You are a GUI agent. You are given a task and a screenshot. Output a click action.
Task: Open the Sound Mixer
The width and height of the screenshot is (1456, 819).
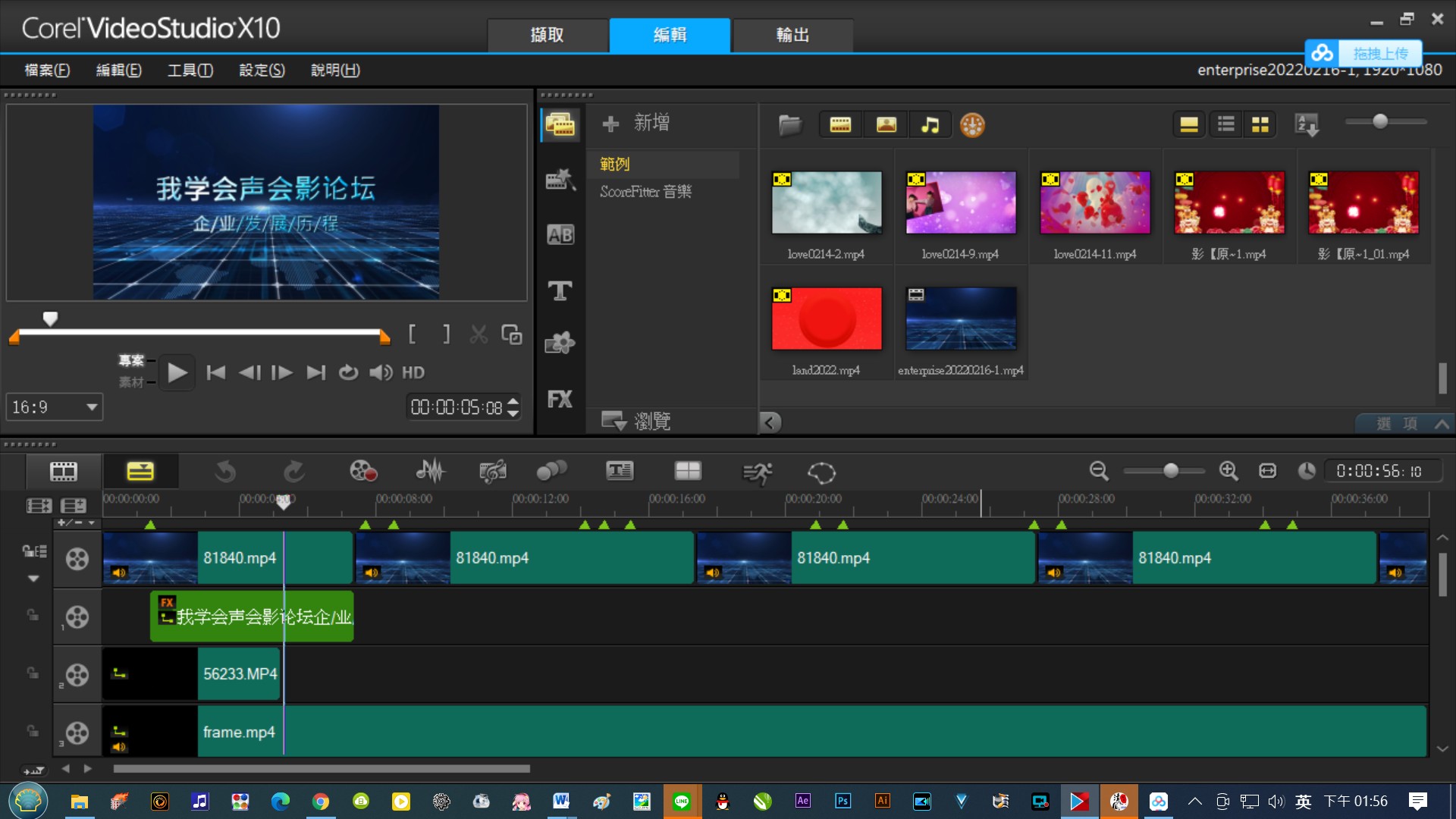(x=431, y=472)
